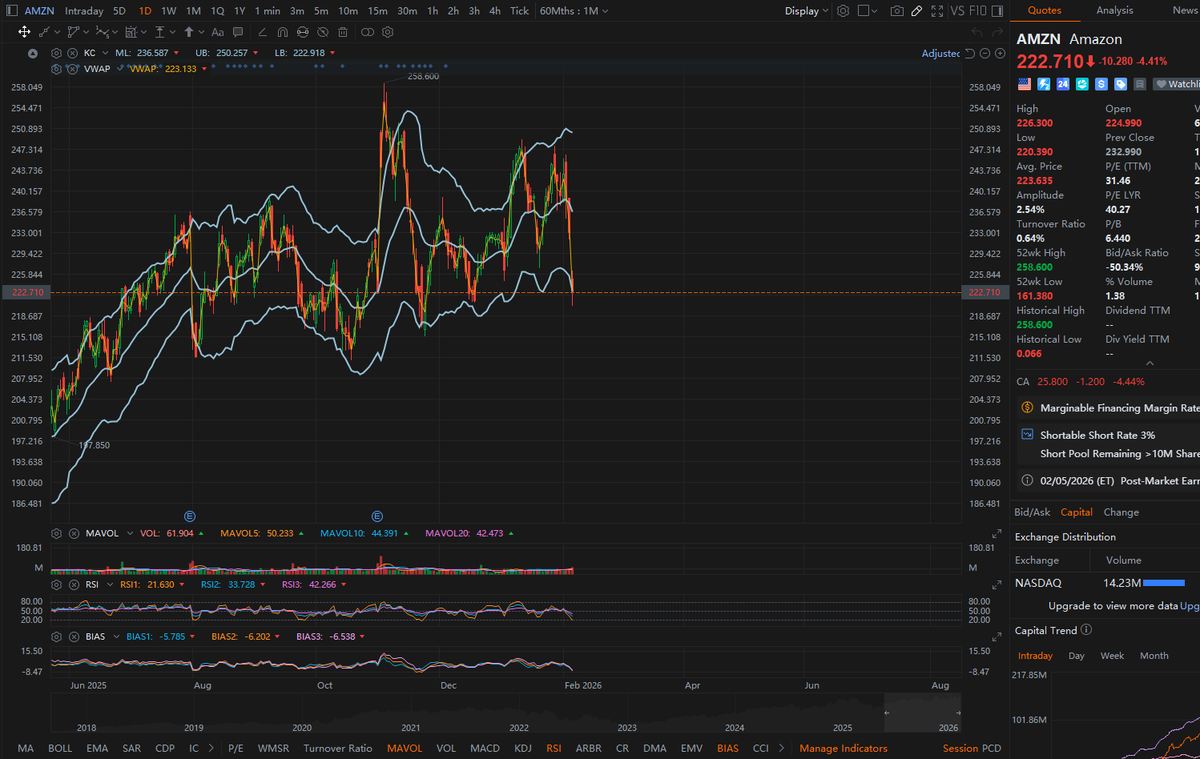Activate the pencil draw icon

click(x=917, y=11)
